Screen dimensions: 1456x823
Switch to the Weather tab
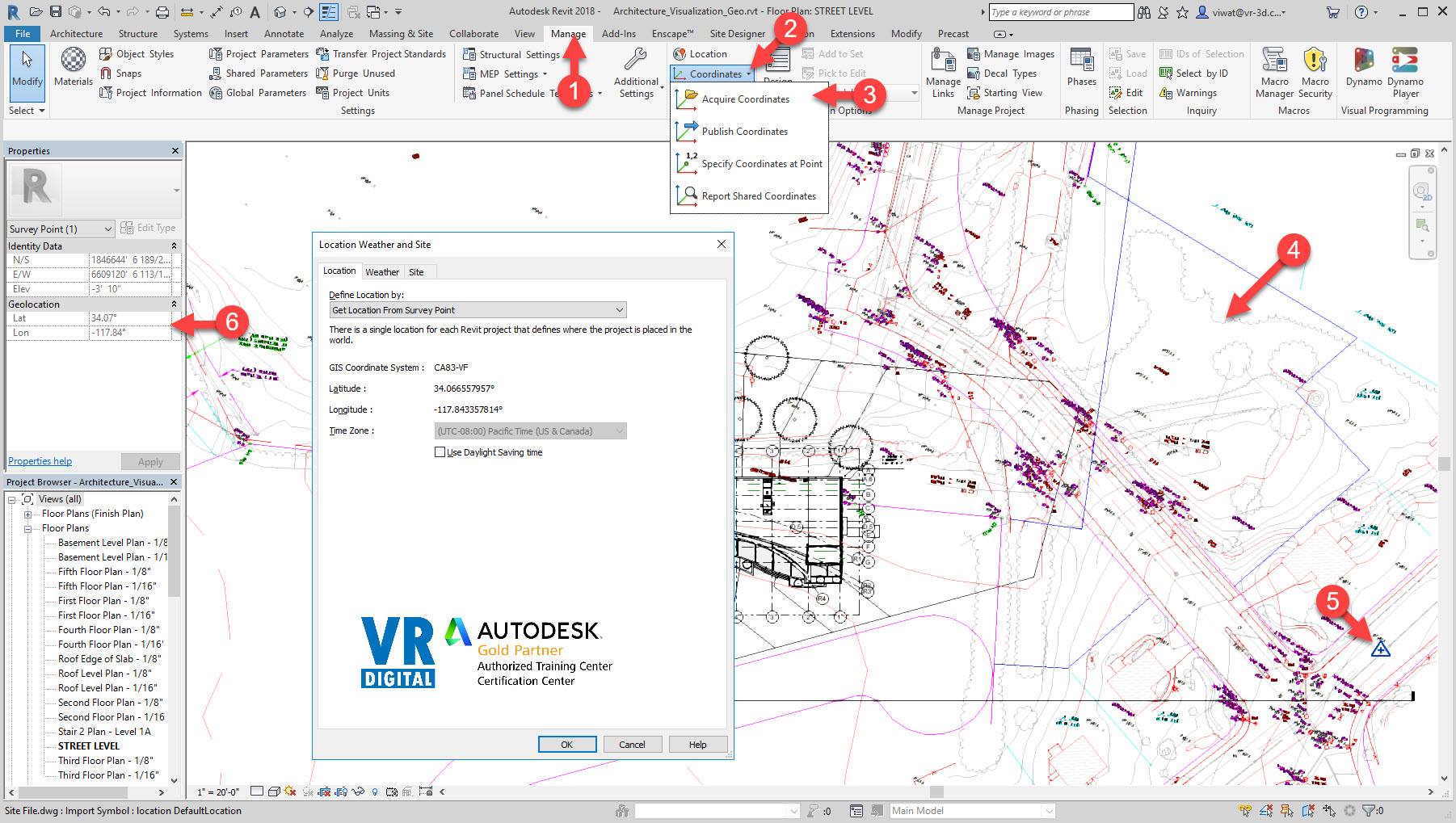[381, 272]
